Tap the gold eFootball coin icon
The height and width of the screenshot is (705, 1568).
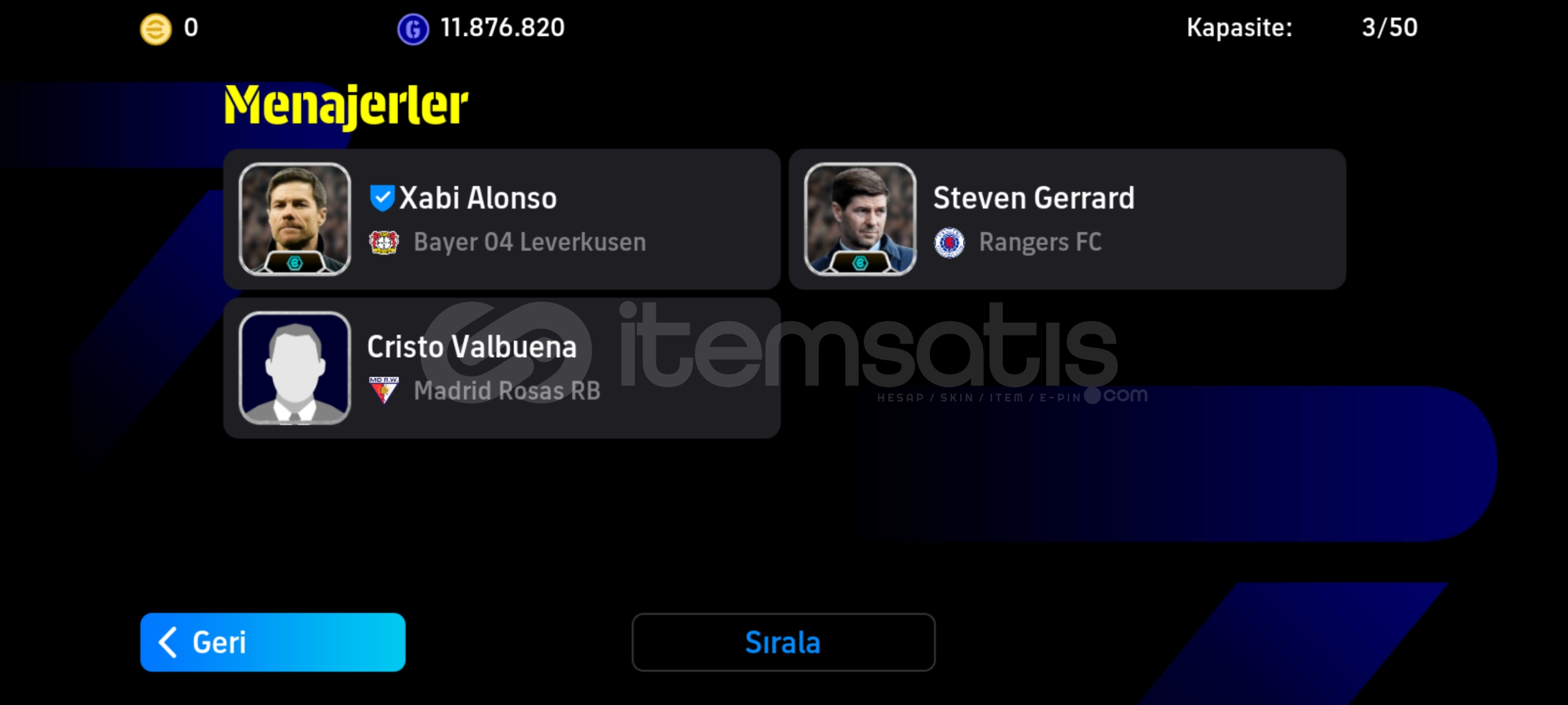(x=155, y=29)
